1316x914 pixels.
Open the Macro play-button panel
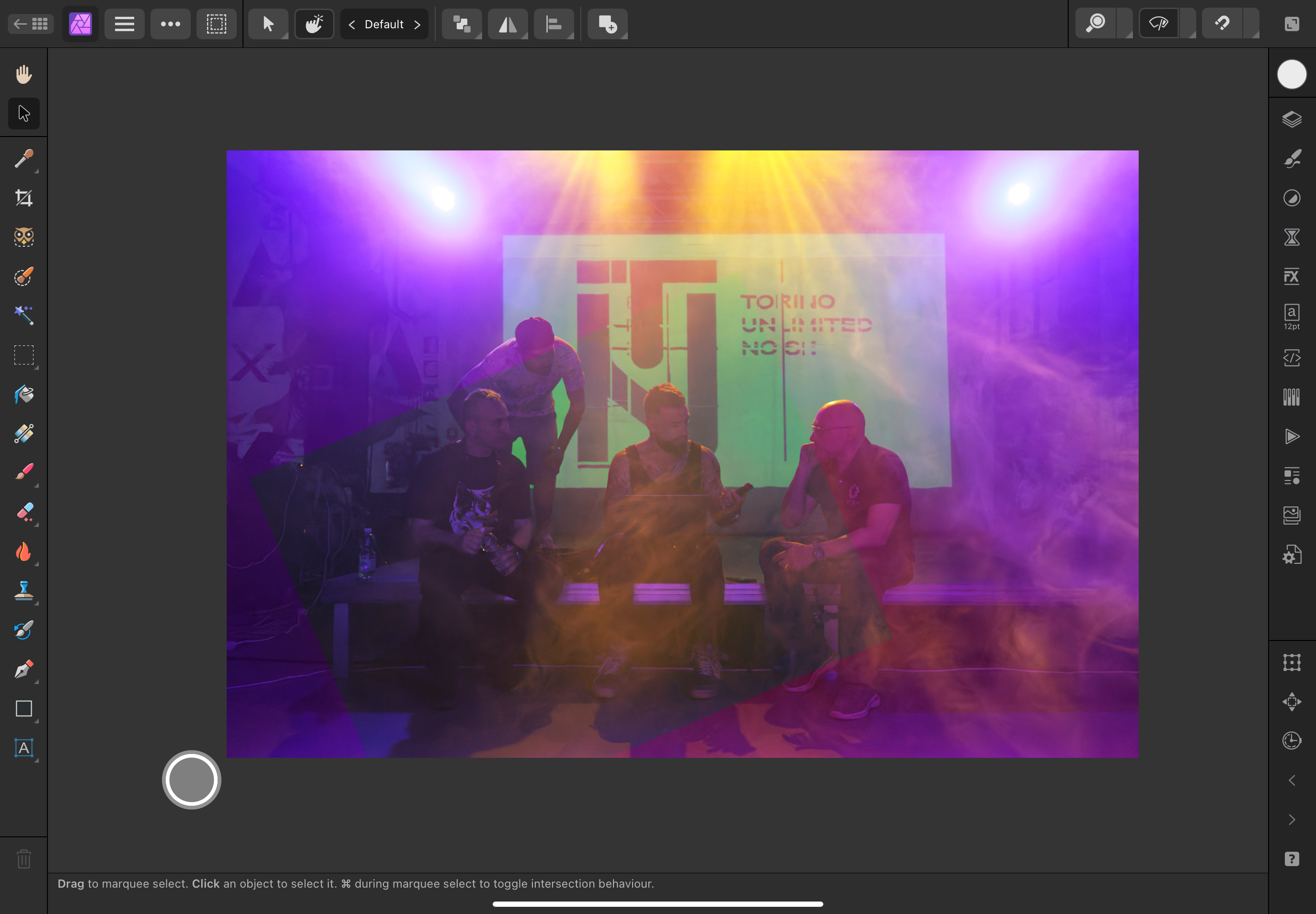[1292, 436]
